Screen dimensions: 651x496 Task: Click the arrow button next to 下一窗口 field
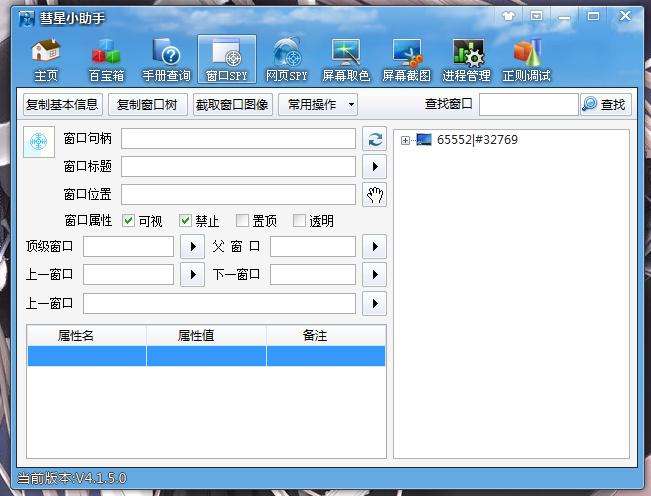pyautogui.click(x=374, y=274)
